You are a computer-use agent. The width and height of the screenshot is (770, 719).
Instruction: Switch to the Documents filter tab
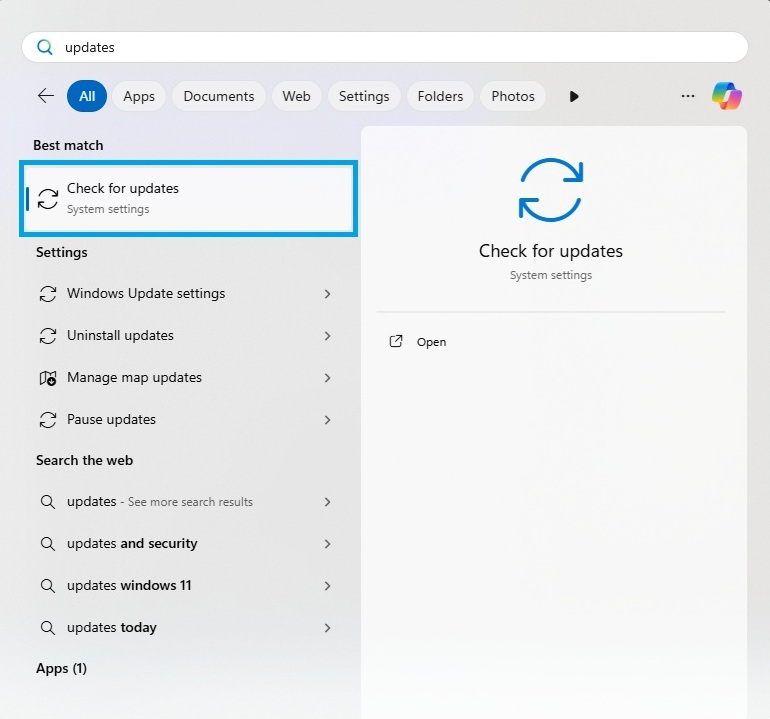[219, 96]
